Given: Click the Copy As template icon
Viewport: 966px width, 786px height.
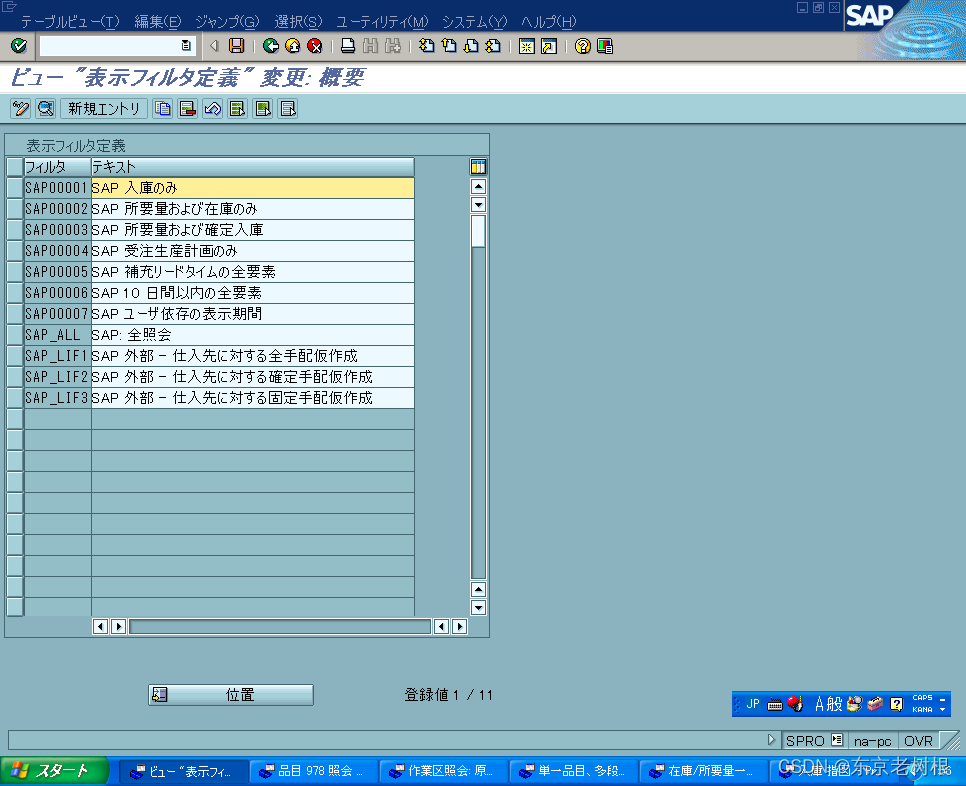Looking at the screenshot, I should [x=162, y=109].
